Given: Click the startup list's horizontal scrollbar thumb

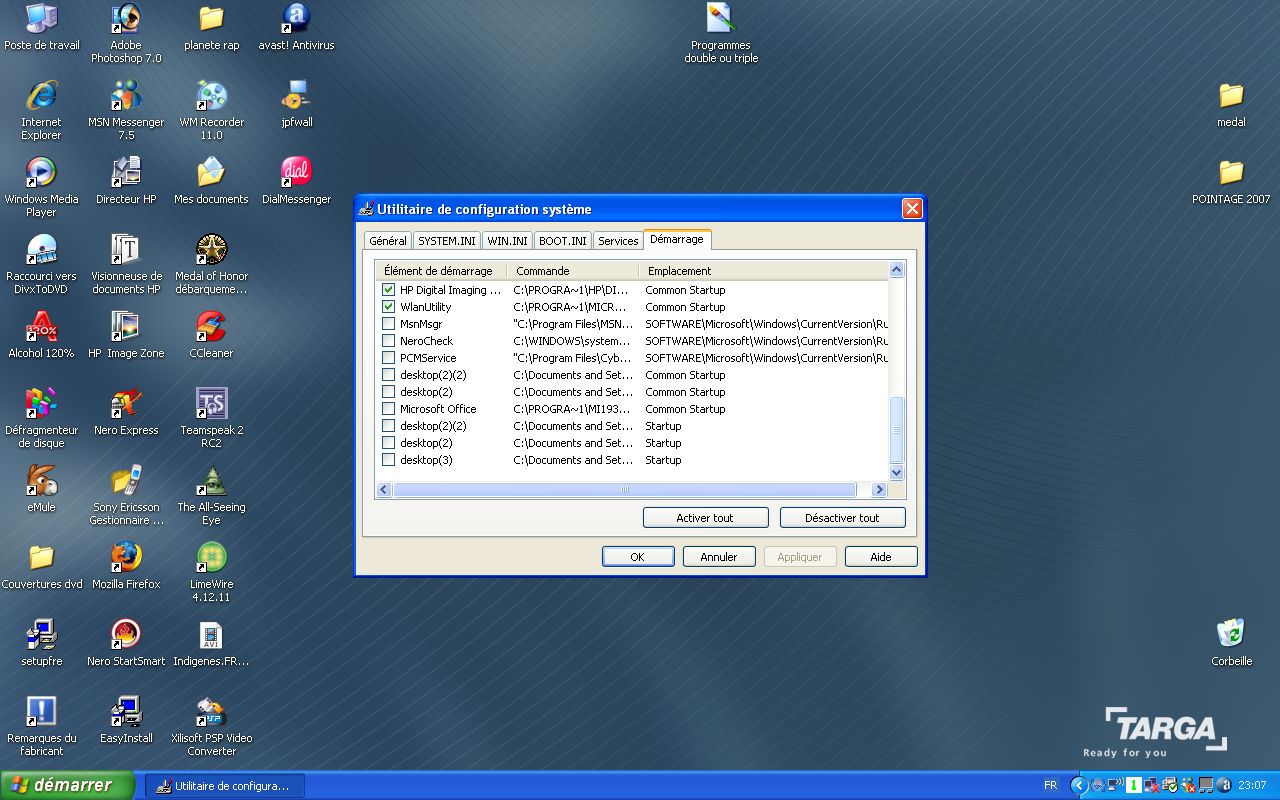Looking at the screenshot, I should click(x=625, y=490).
